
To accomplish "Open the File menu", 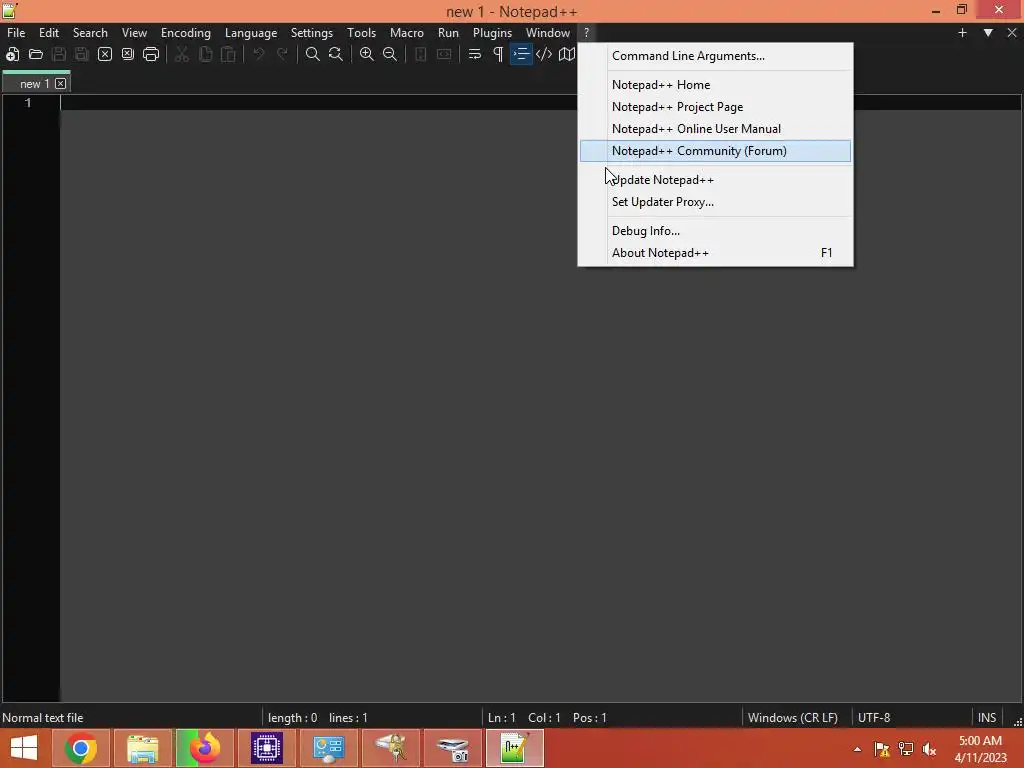I will pyautogui.click(x=16, y=33).
